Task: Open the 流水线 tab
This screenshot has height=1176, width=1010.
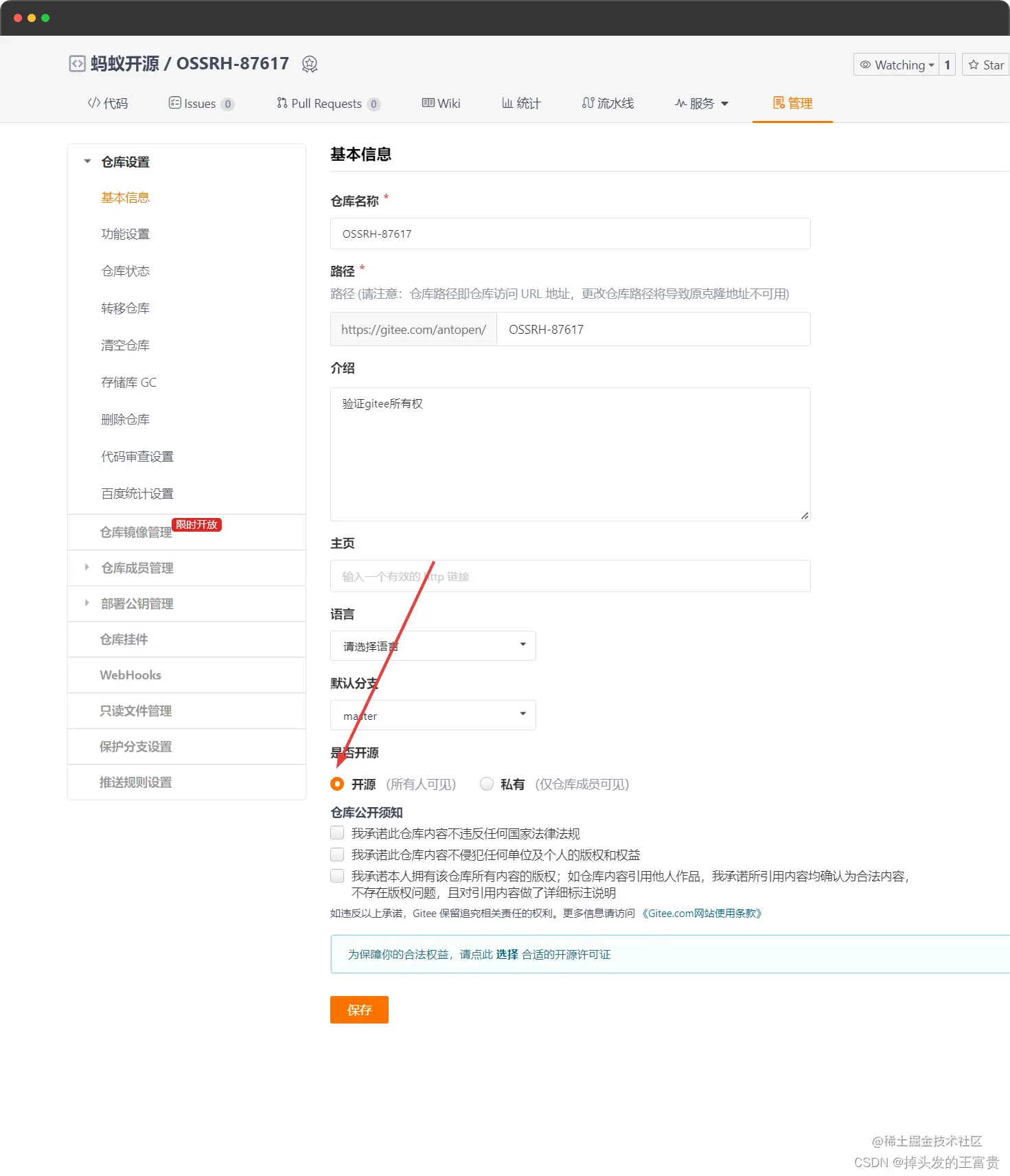Action: tap(608, 103)
